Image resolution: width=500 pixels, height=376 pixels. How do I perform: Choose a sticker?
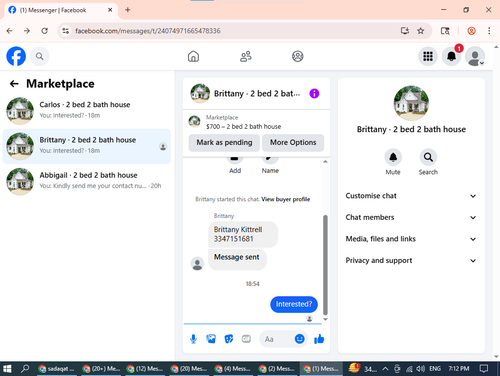229,339
